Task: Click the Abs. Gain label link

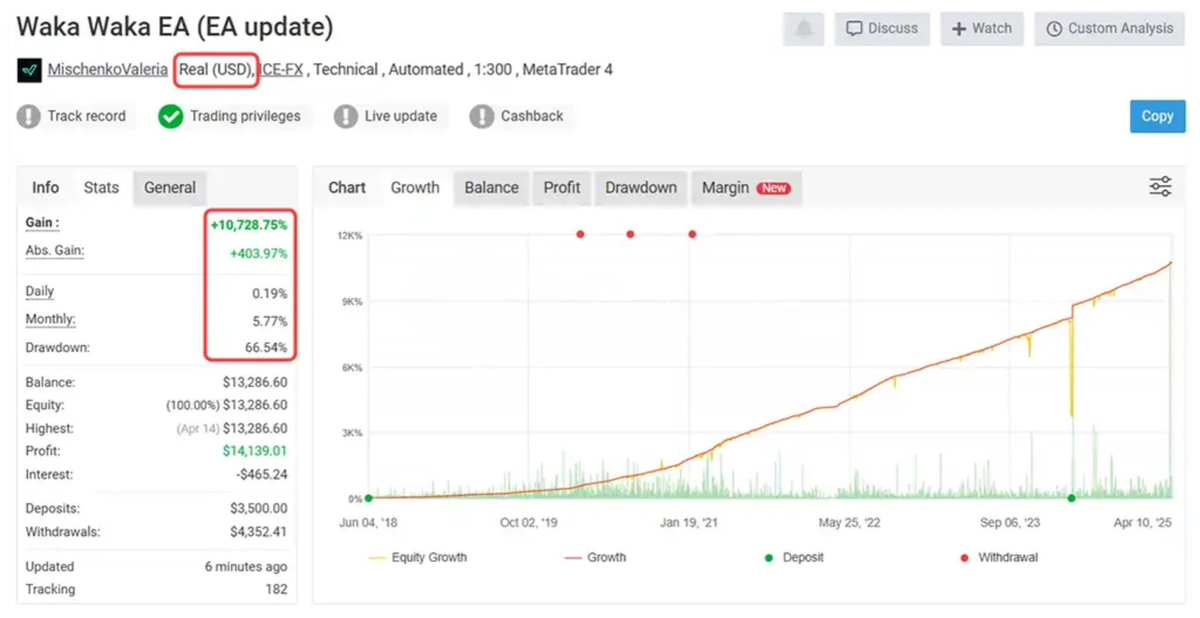Action: pos(55,251)
